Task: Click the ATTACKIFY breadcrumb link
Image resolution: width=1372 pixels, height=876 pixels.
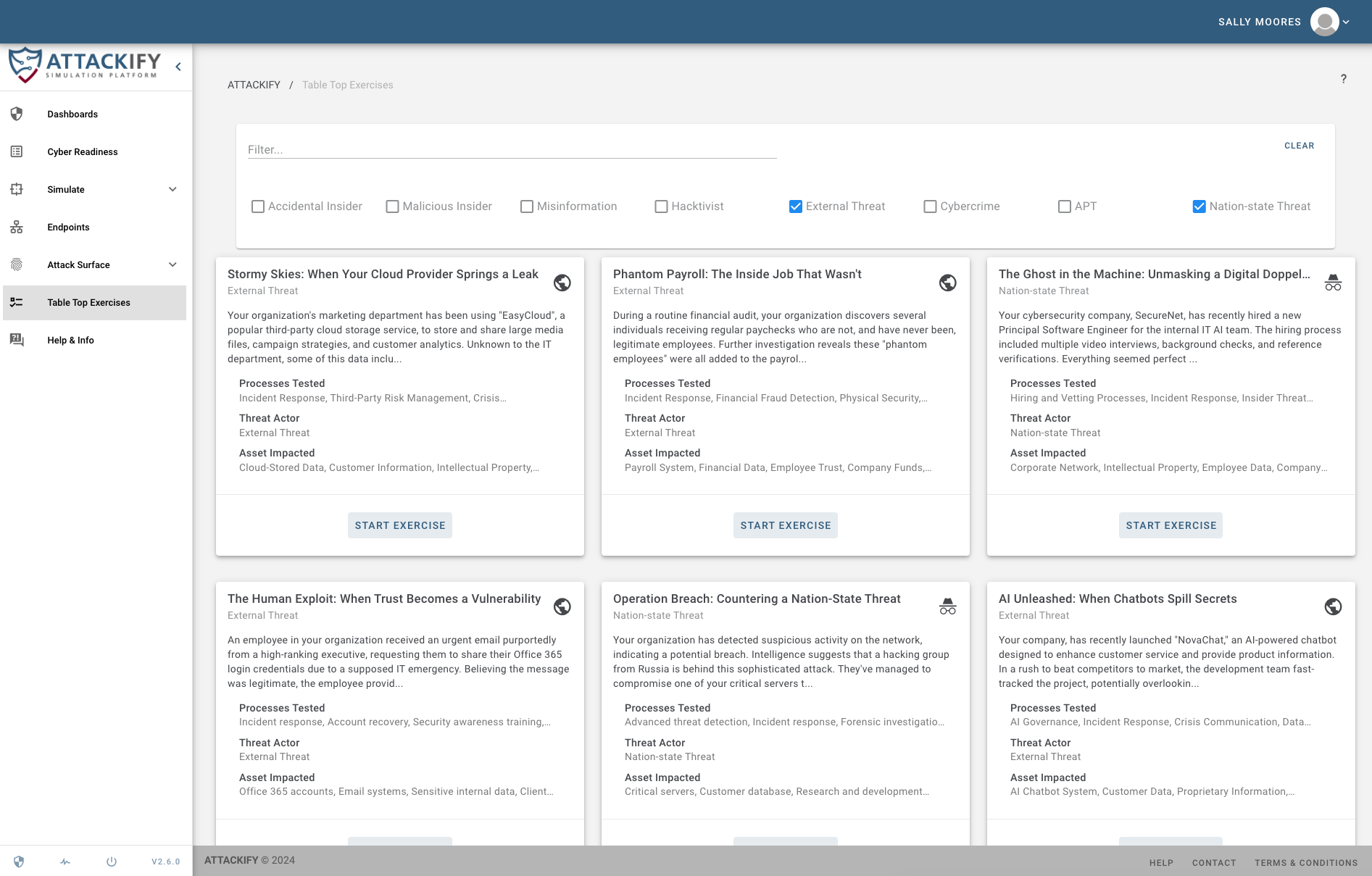Action: click(254, 85)
